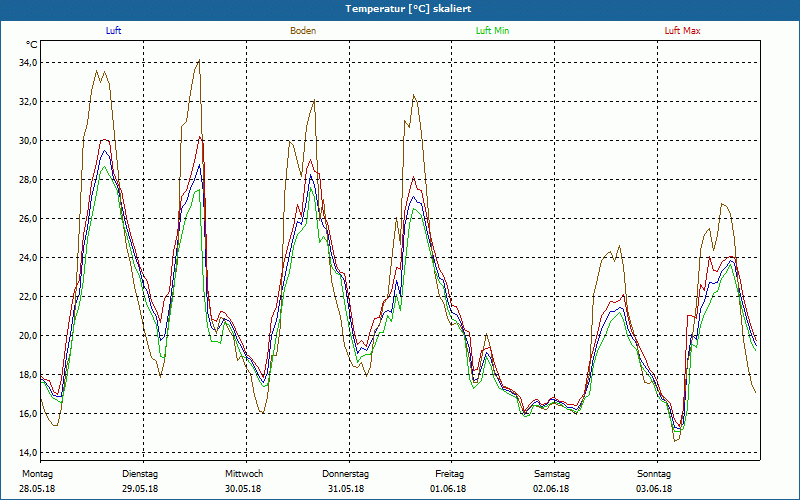
Task: Click the Dienstag day label
Action: pos(140,474)
